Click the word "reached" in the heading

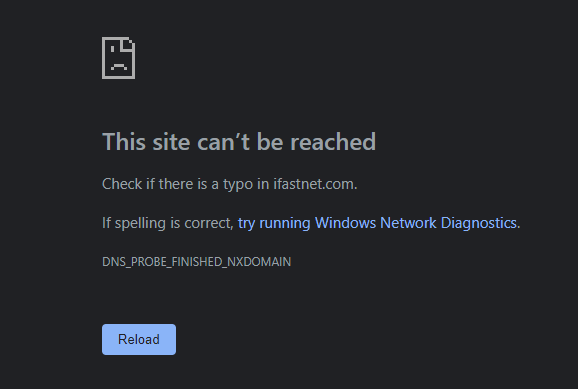(x=333, y=142)
